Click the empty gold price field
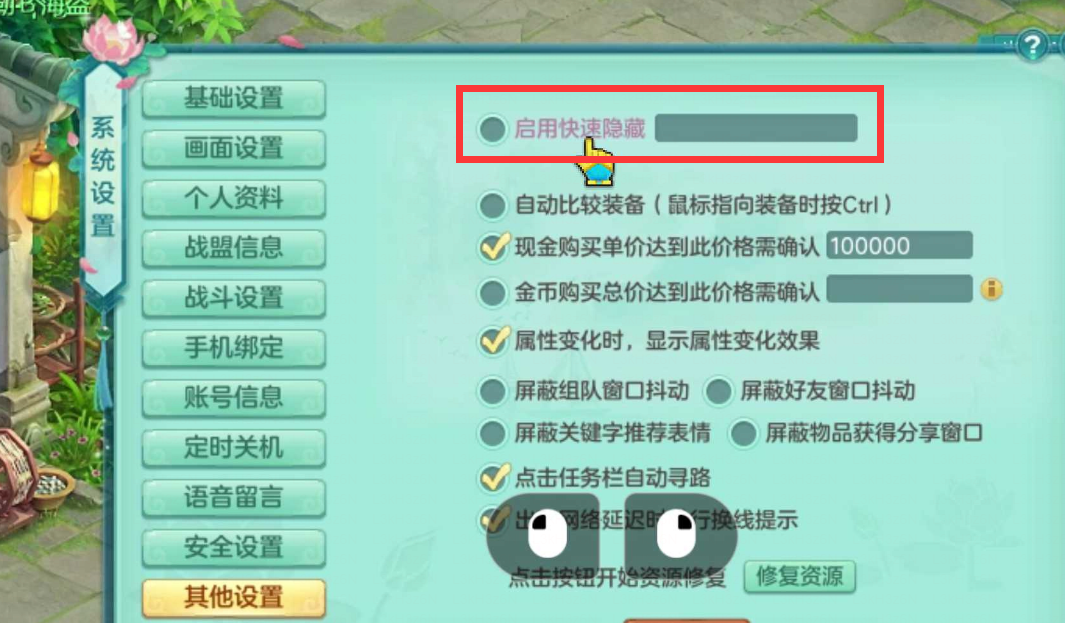The width and height of the screenshot is (1065, 623). click(x=899, y=289)
